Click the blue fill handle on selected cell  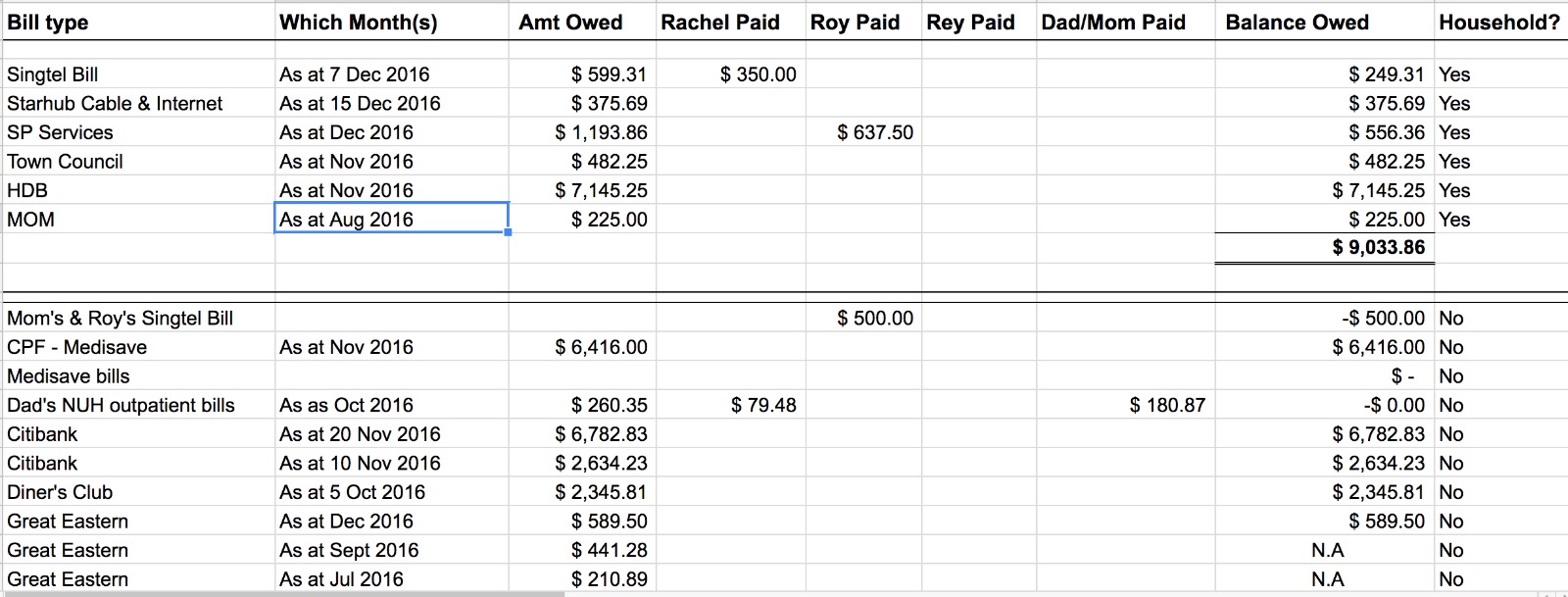pyautogui.click(x=508, y=232)
